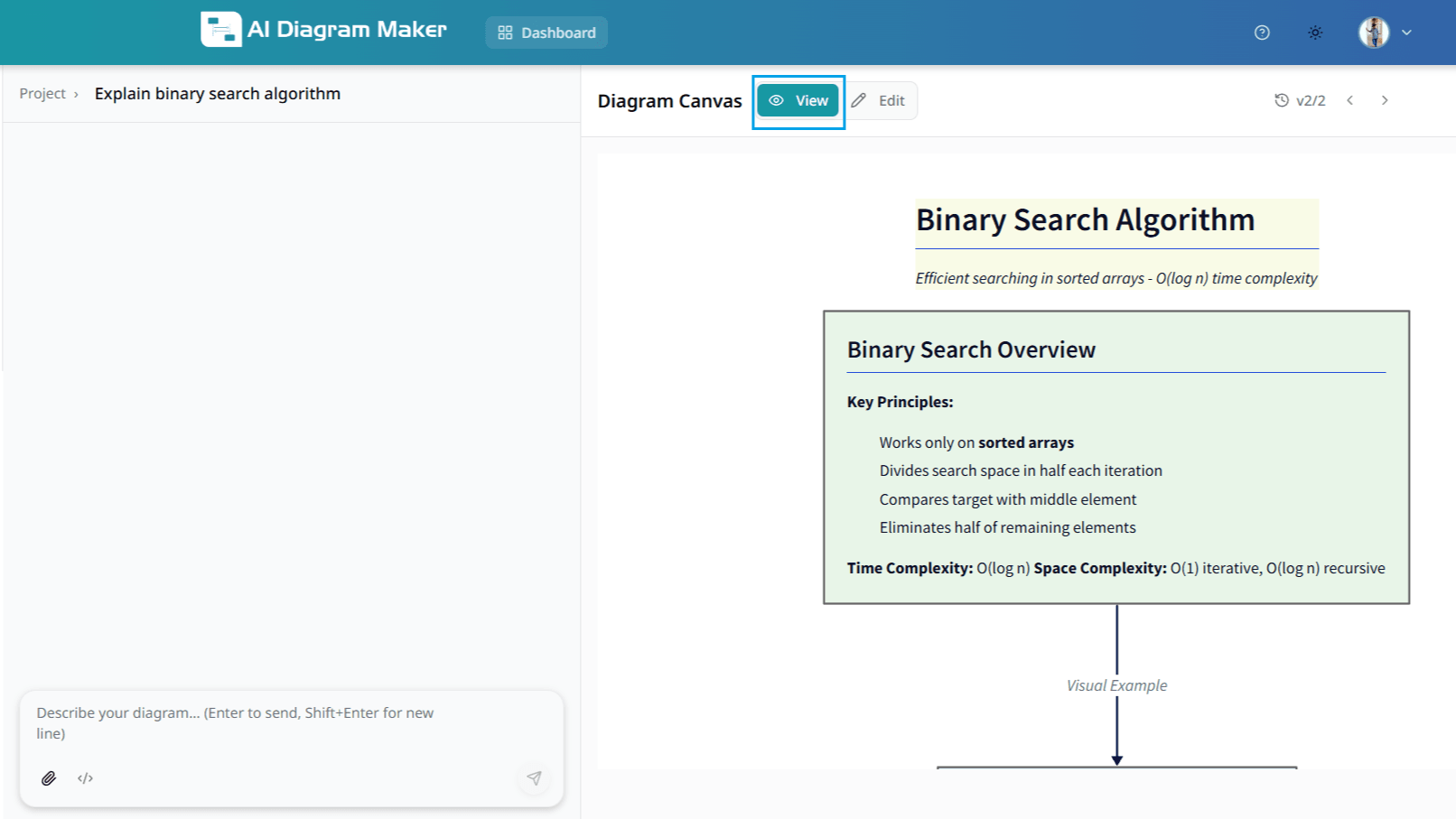Click the code snippet icon in chat input

tap(85, 777)
